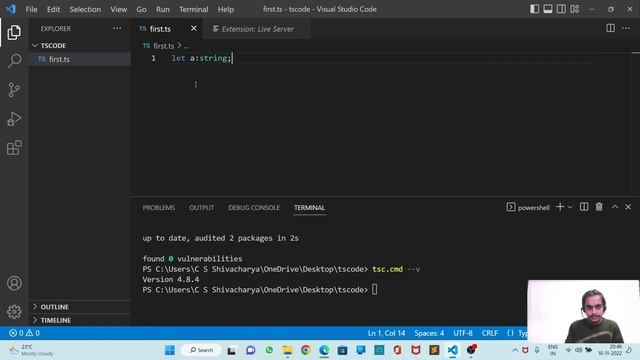Switch to the Output panel tab

pyautogui.click(x=201, y=208)
